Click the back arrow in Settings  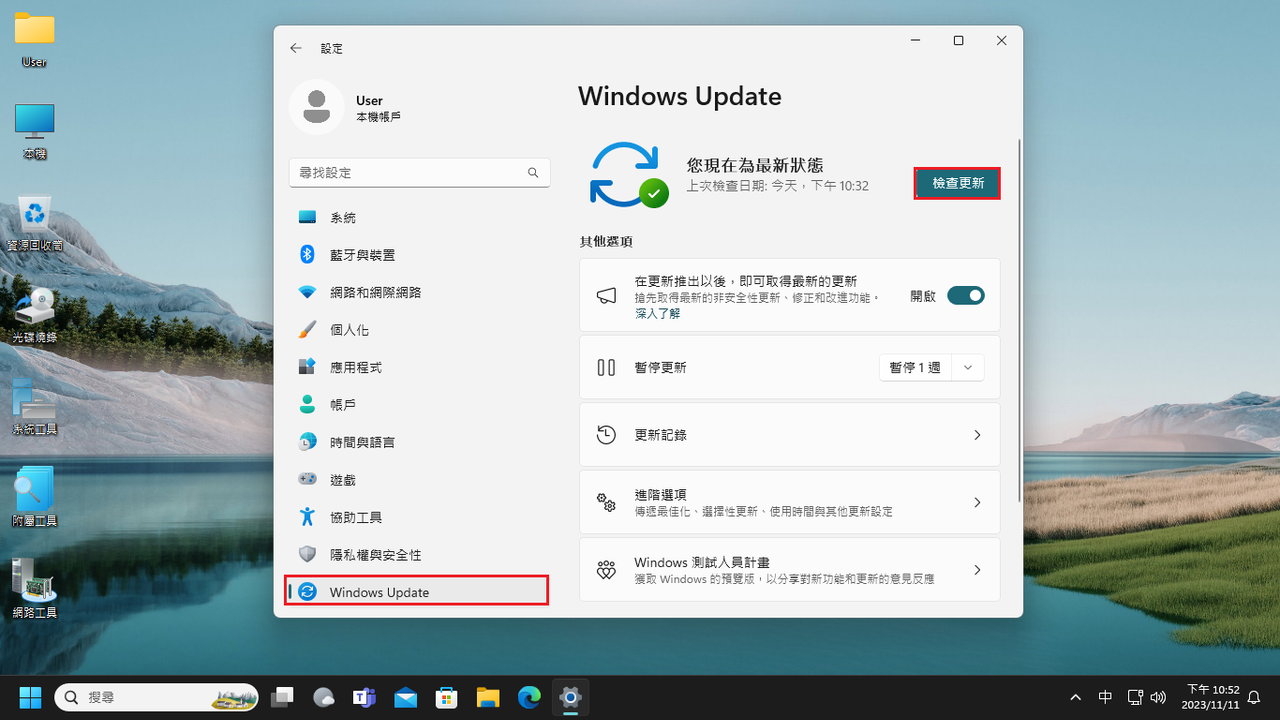(x=296, y=48)
